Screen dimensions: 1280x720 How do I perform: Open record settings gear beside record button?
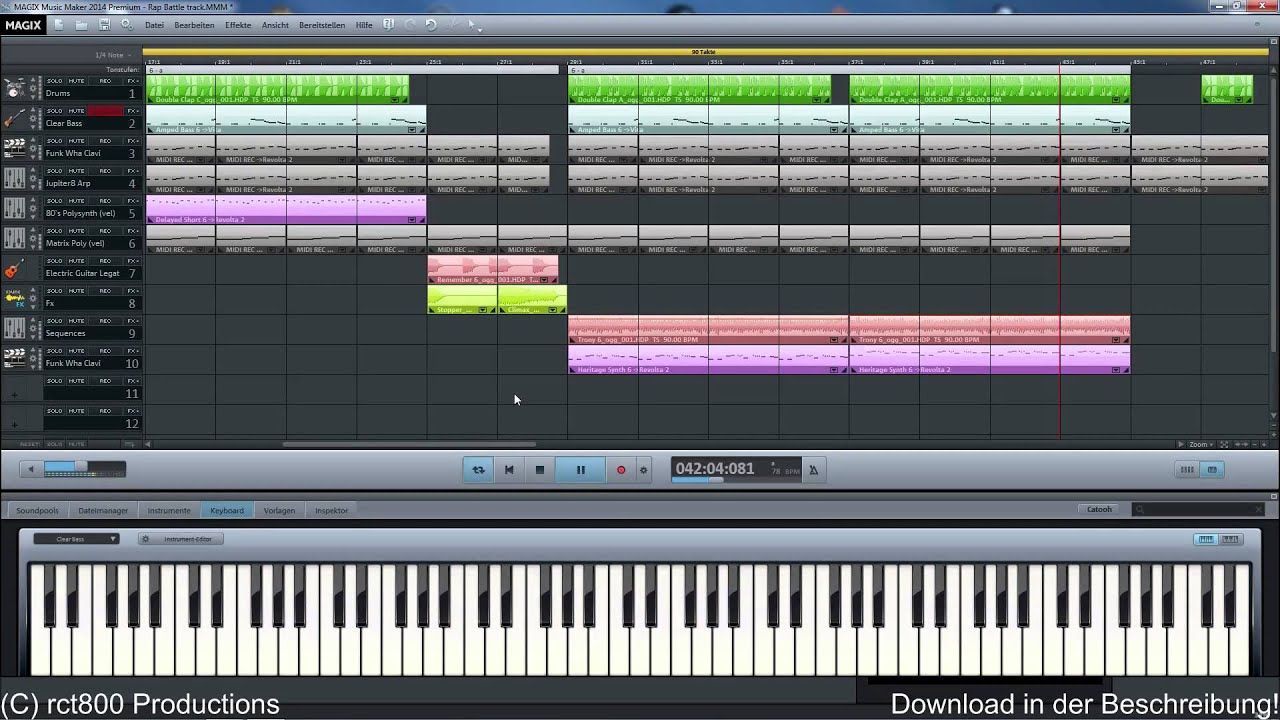click(x=643, y=470)
